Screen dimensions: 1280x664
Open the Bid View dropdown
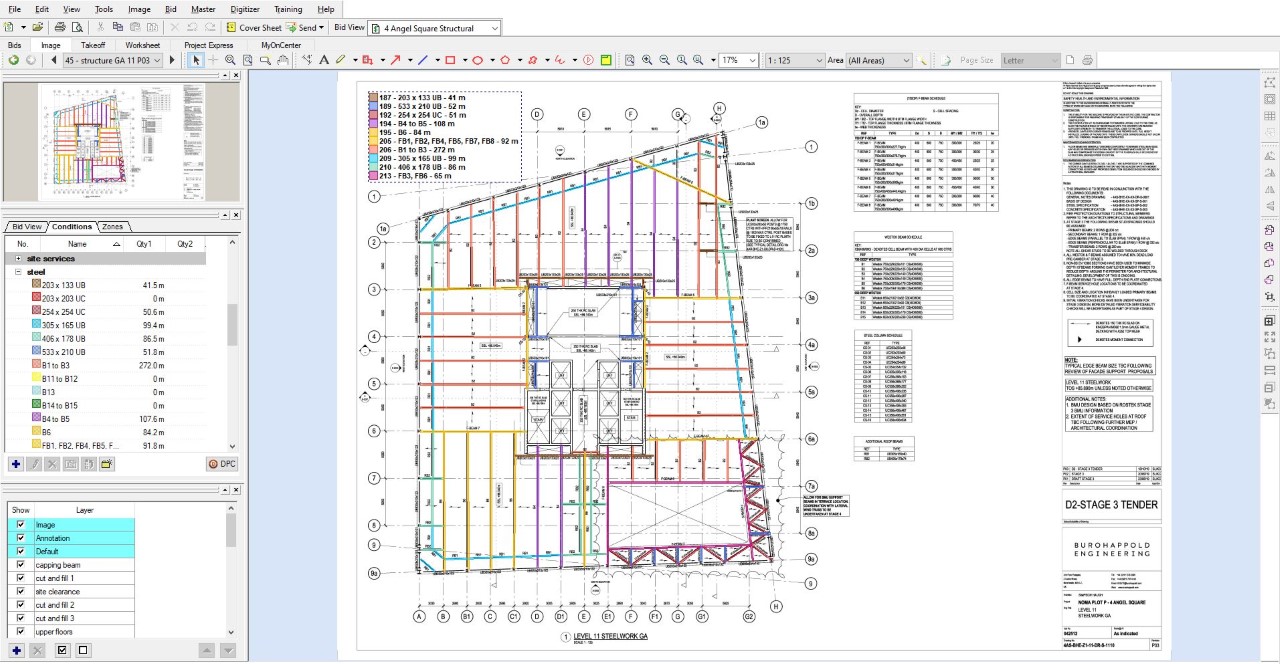[x=495, y=29]
